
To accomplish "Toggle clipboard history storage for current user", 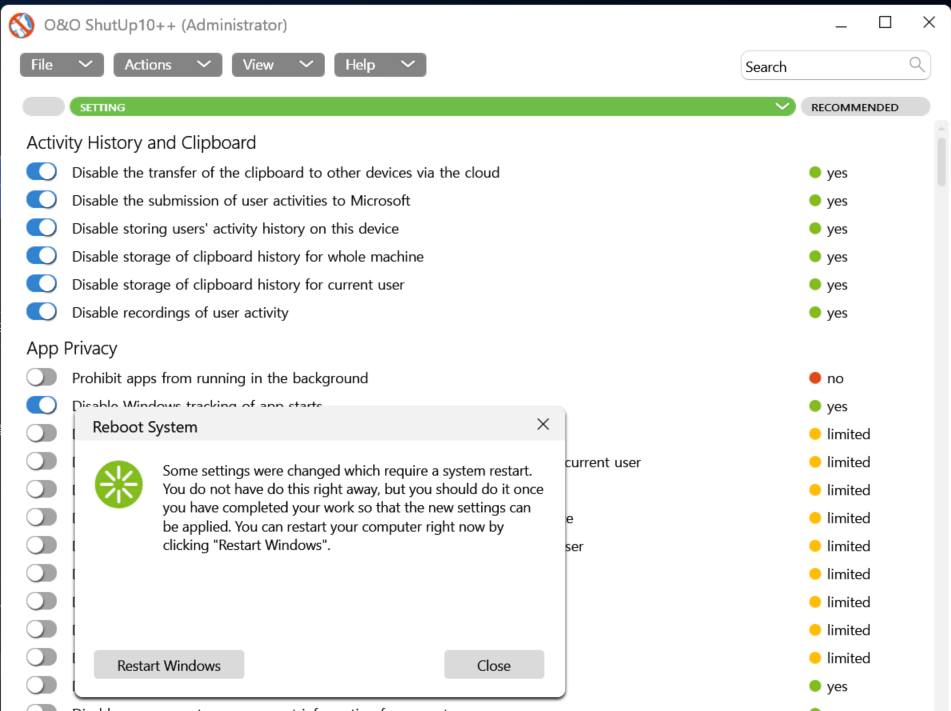I will (42, 283).
